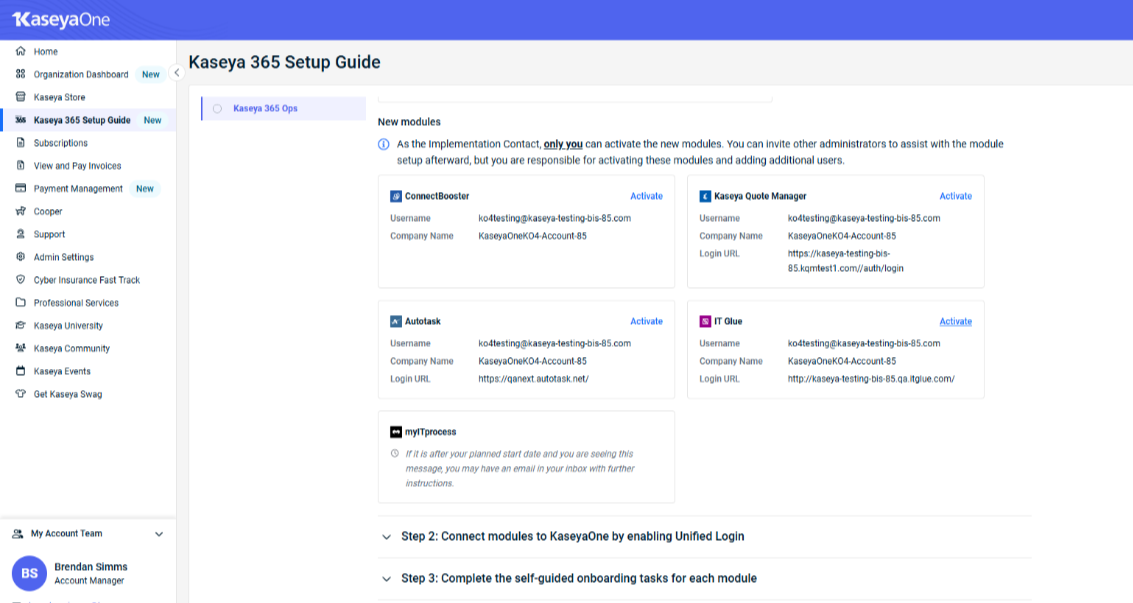Click the Get Kaseya Swag shirt icon
The width and height of the screenshot is (1133, 603).
click(x=20, y=394)
